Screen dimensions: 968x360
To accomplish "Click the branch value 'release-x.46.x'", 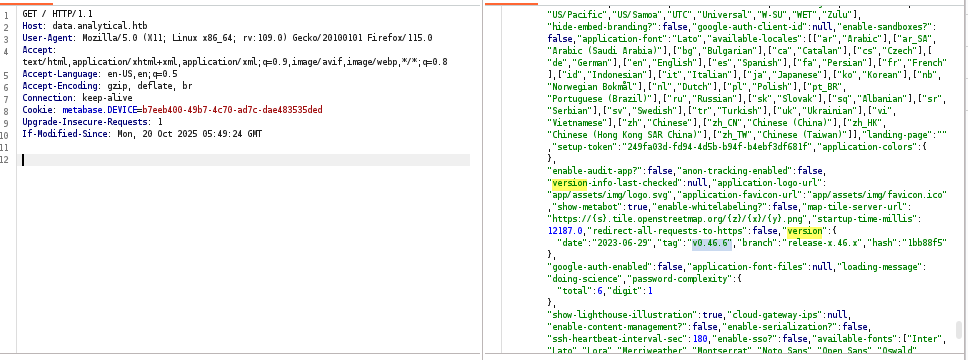I will [823, 243].
